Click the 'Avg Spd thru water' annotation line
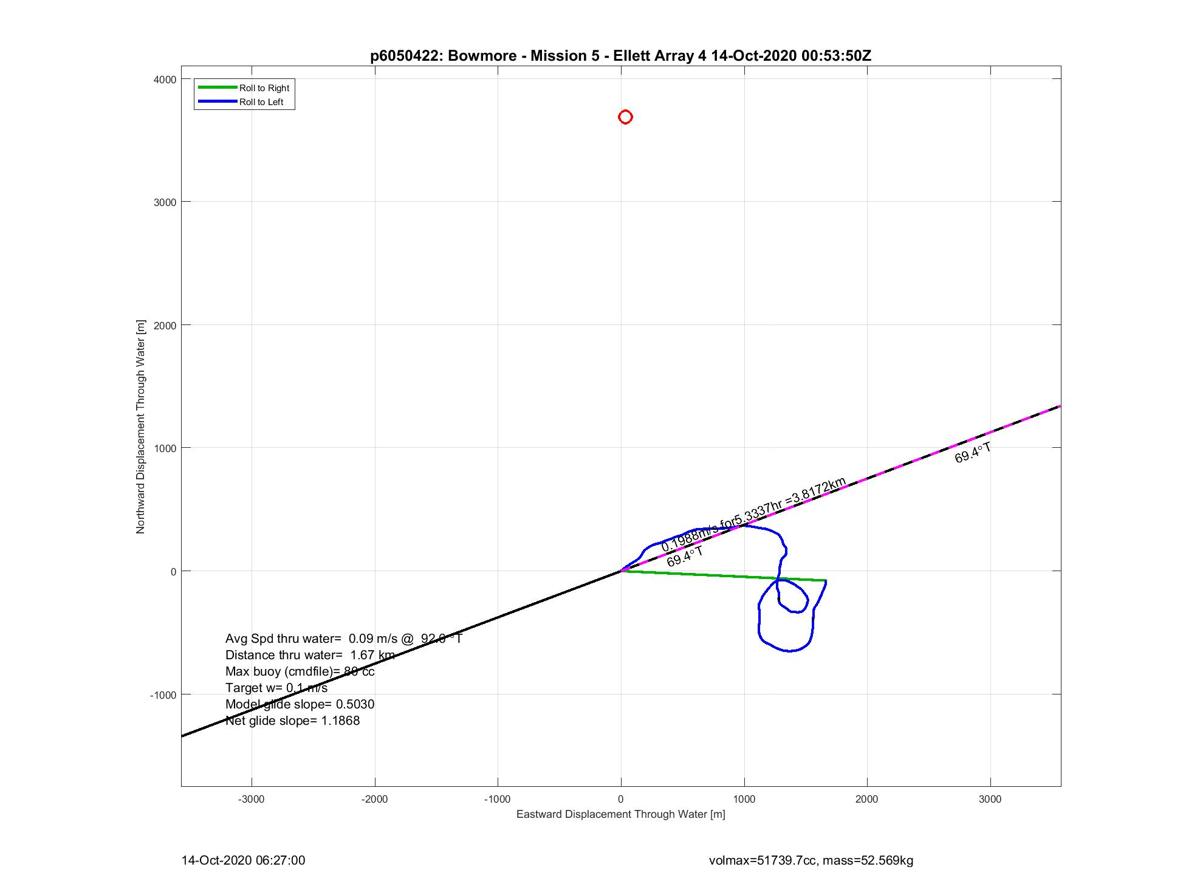 pyautogui.click(x=344, y=638)
